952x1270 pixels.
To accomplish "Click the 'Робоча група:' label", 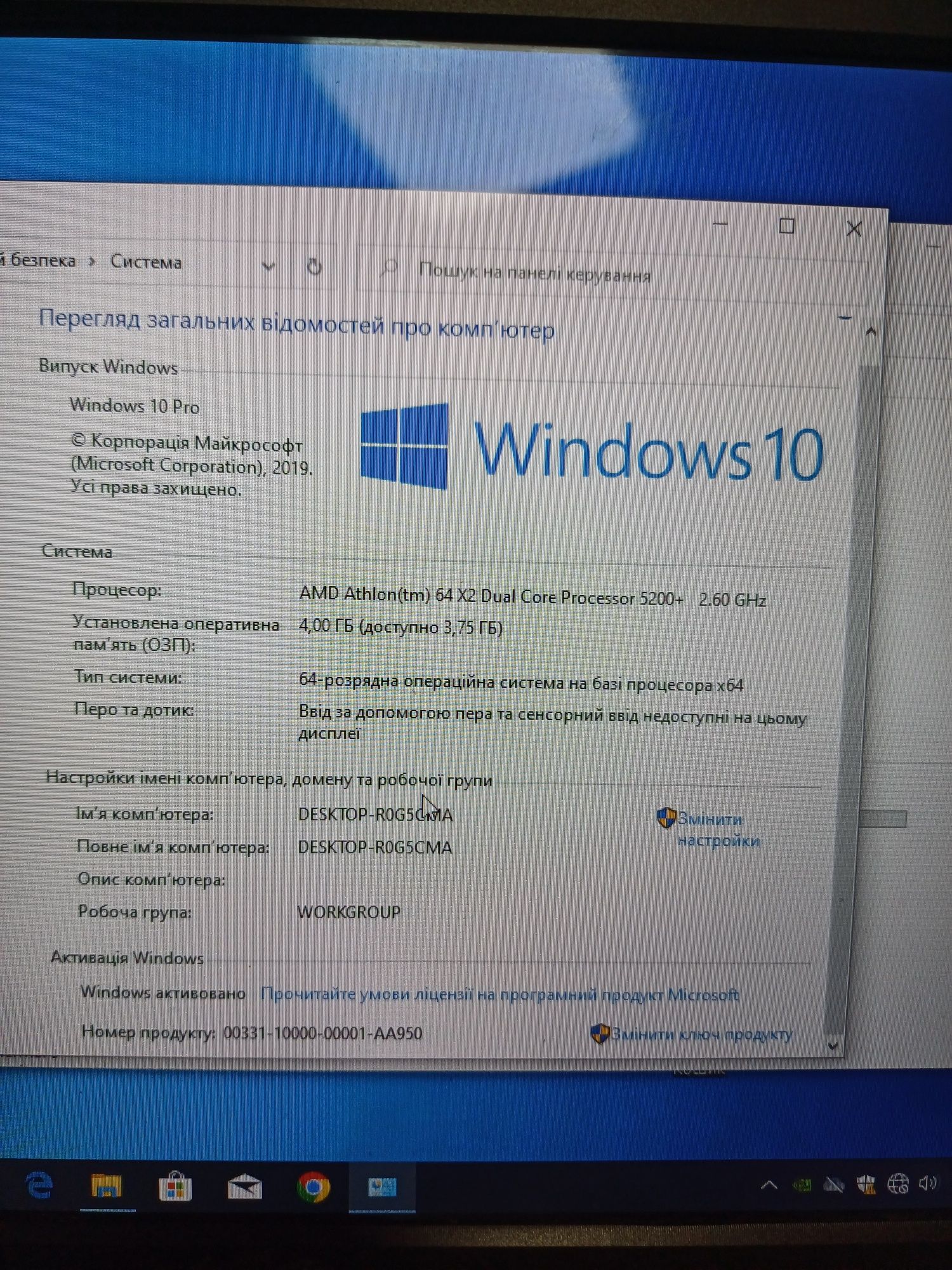I will pyautogui.click(x=135, y=911).
